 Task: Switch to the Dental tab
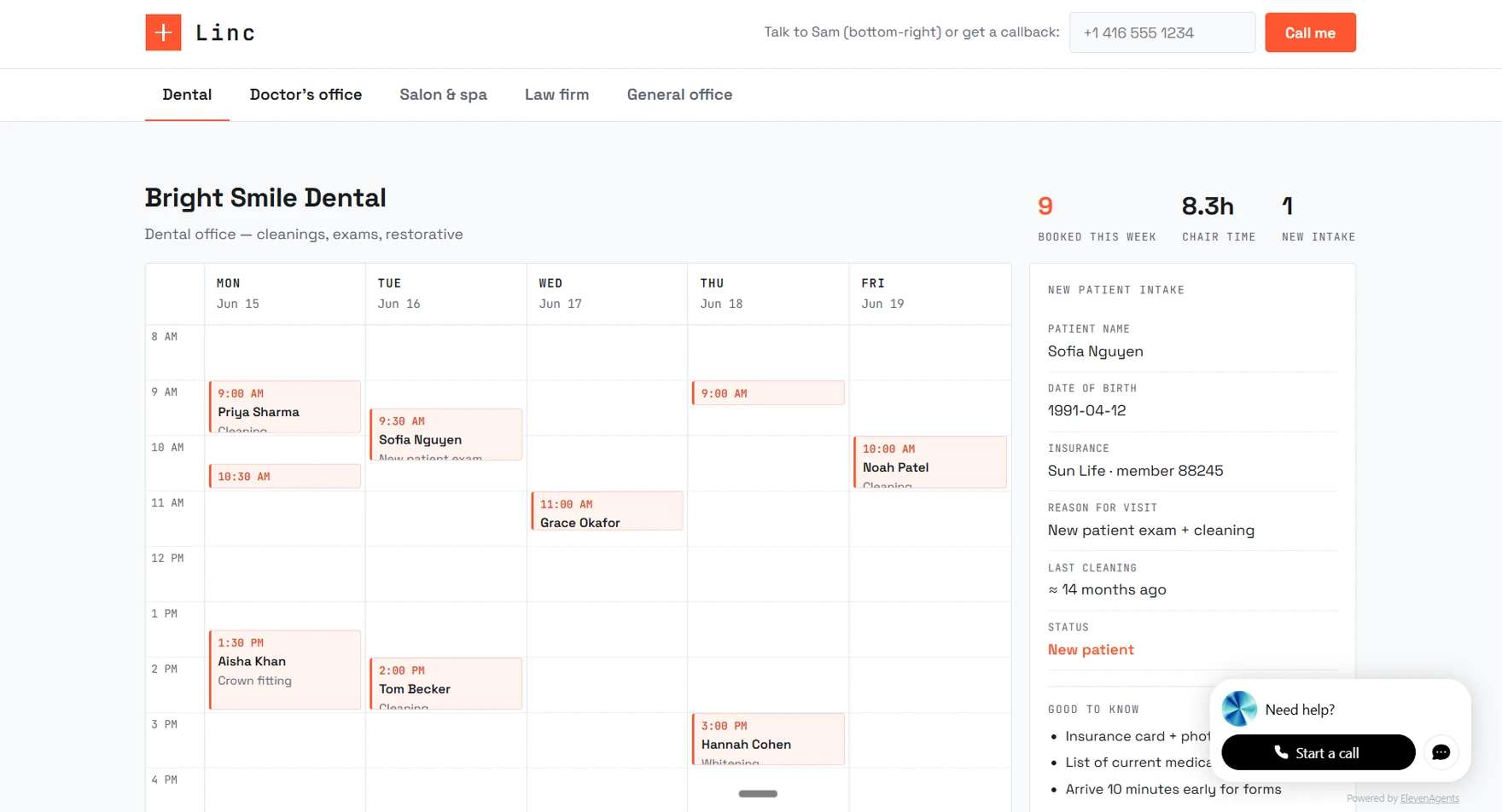pyautogui.click(x=187, y=95)
